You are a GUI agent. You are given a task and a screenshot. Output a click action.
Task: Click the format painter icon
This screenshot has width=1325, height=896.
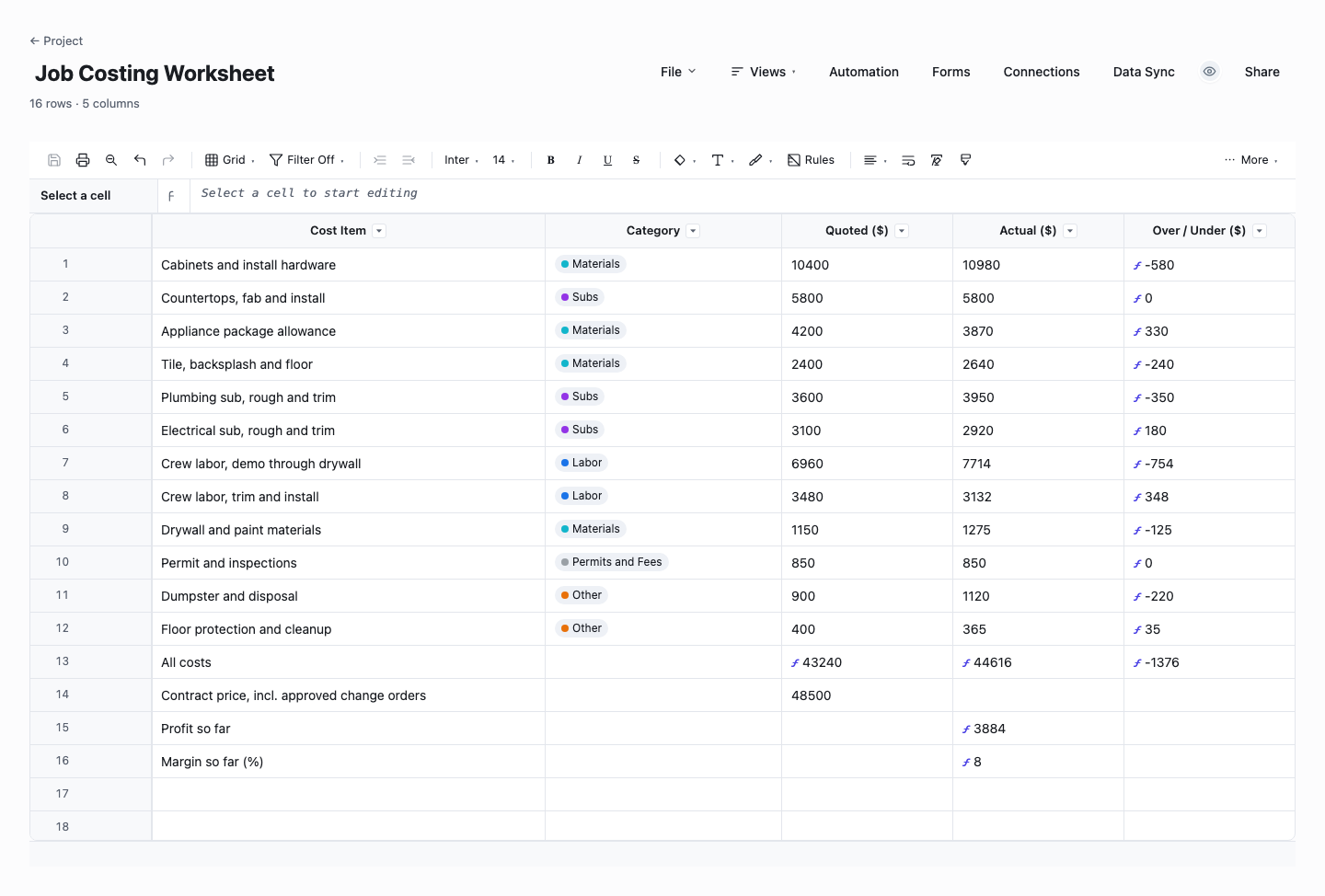pos(965,160)
